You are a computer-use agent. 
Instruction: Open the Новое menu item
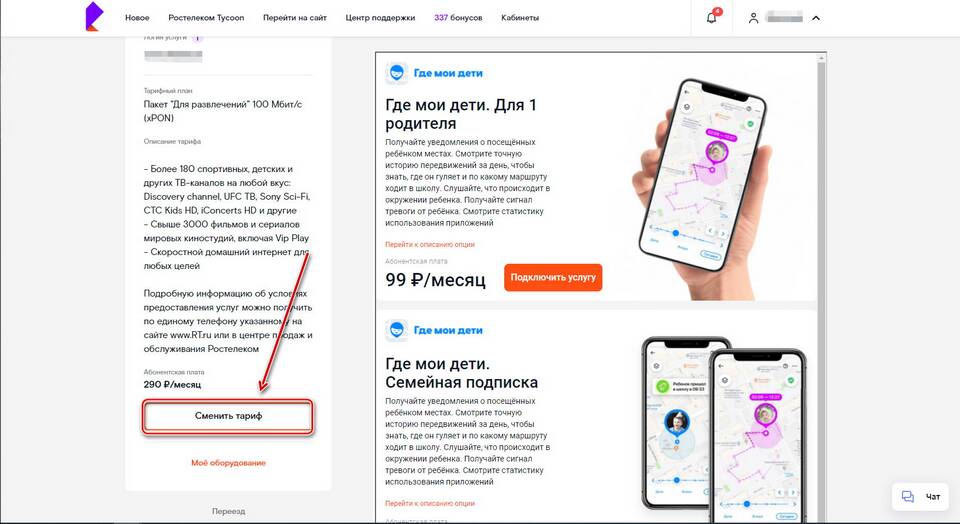137,18
